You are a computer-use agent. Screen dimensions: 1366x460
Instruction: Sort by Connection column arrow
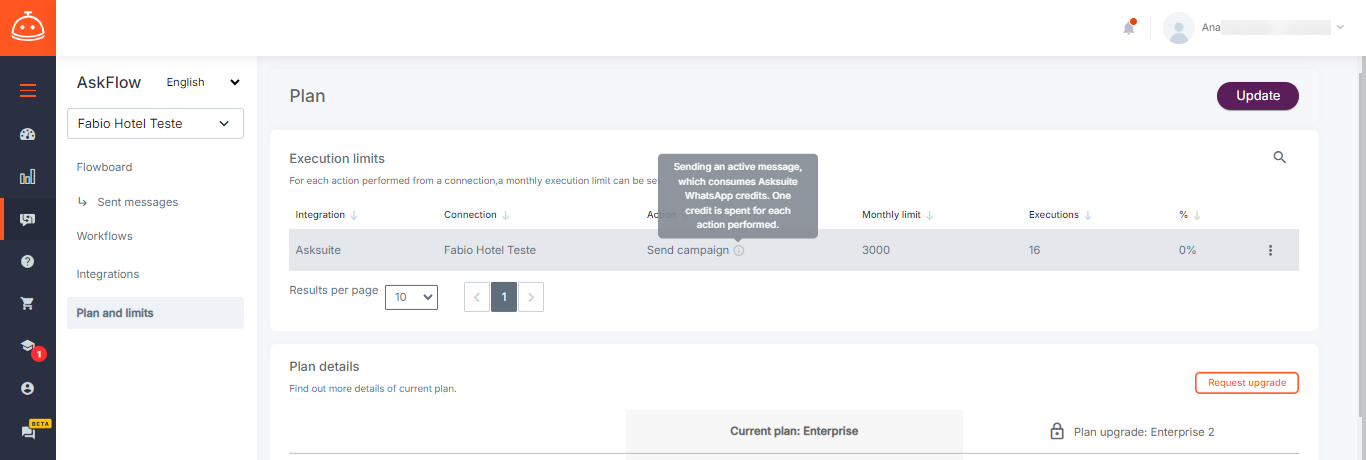[505, 215]
